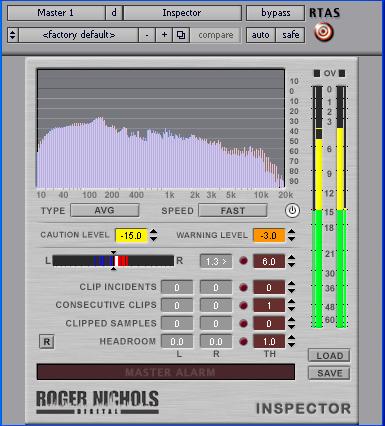385x426 pixels.
Task: Open the Inspector plug-in selector
Action: [x=182, y=13]
